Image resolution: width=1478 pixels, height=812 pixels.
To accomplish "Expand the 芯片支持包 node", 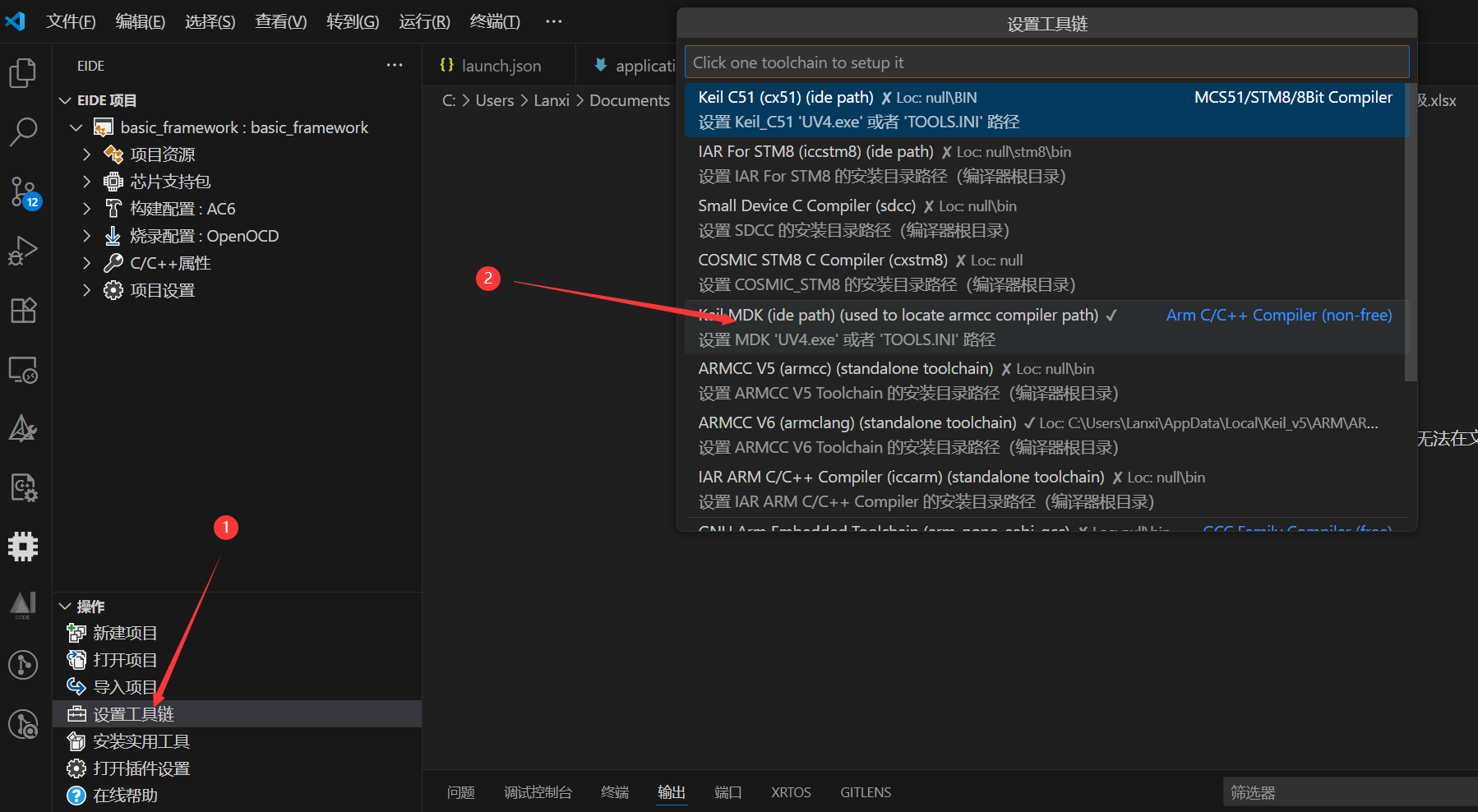I will click(x=86, y=182).
